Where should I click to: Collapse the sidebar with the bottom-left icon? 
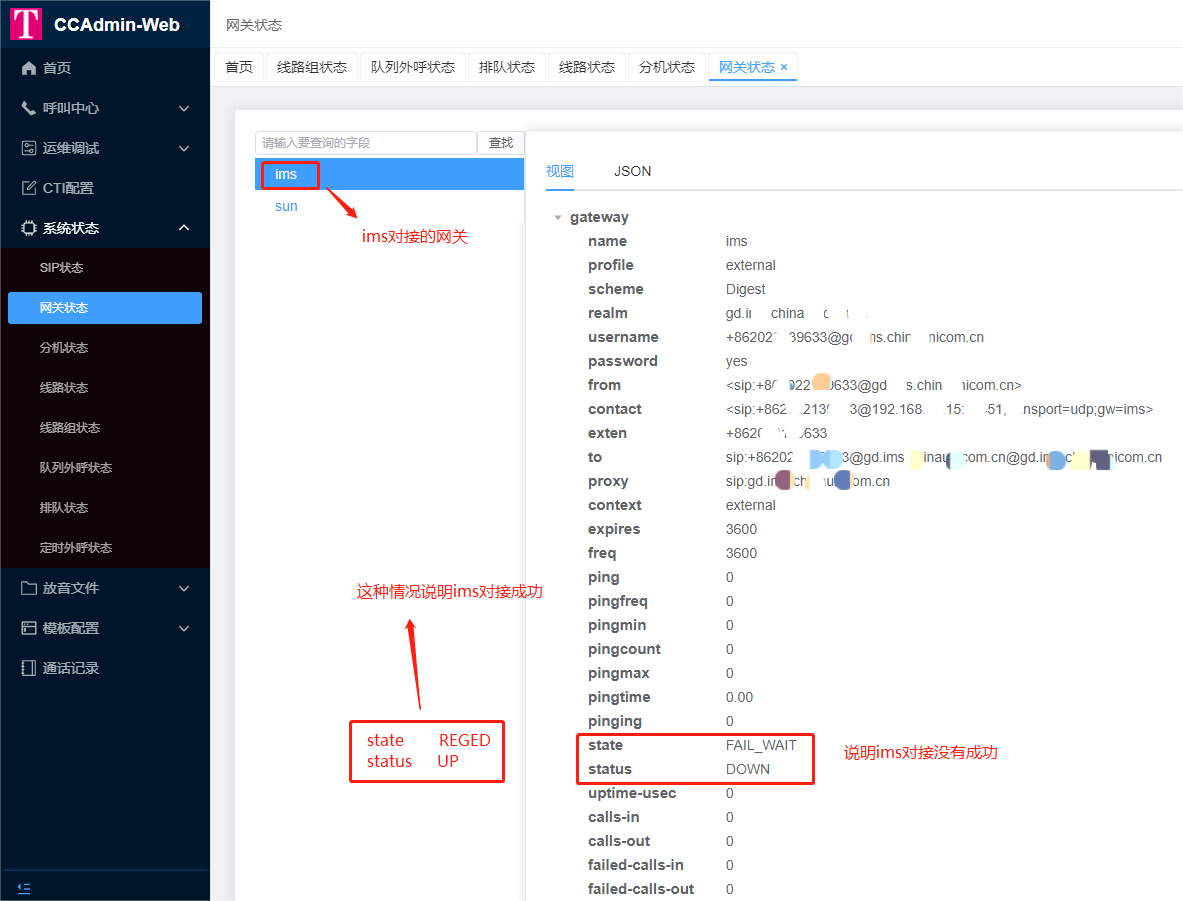tap(25, 887)
